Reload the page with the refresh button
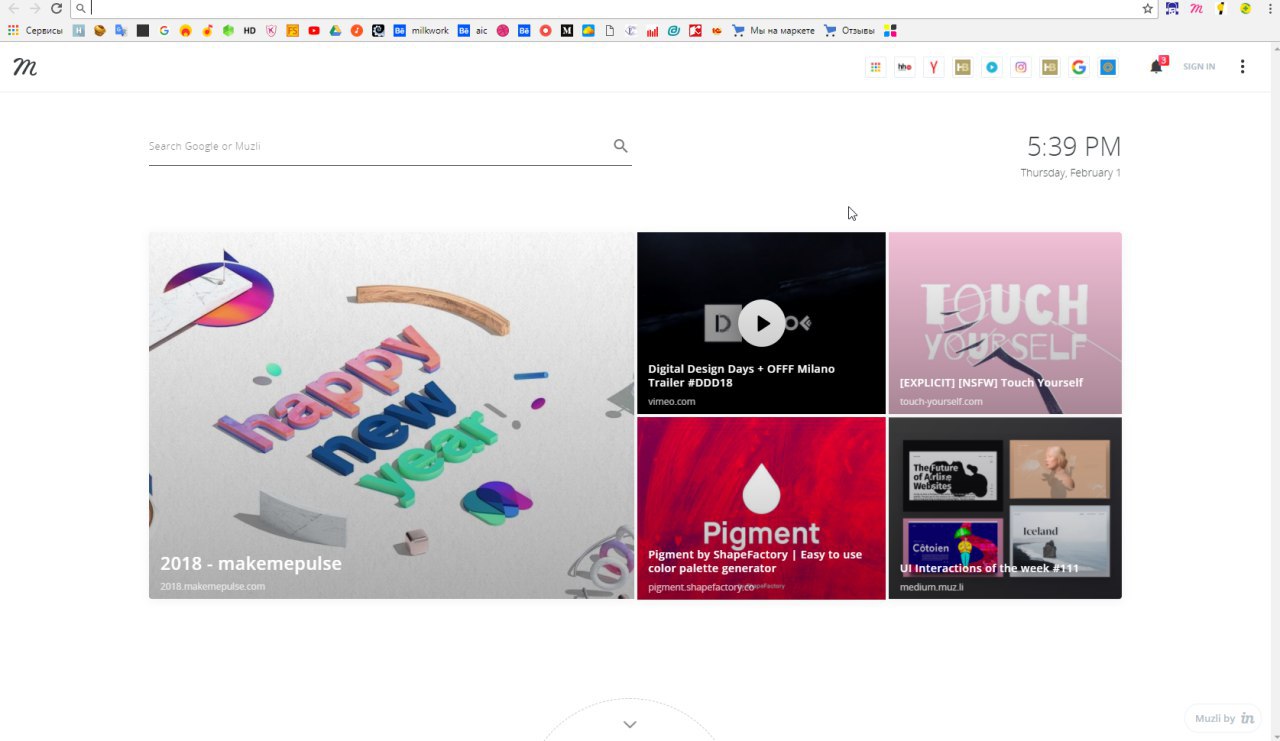The height and width of the screenshot is (741, 1280). 57,8
